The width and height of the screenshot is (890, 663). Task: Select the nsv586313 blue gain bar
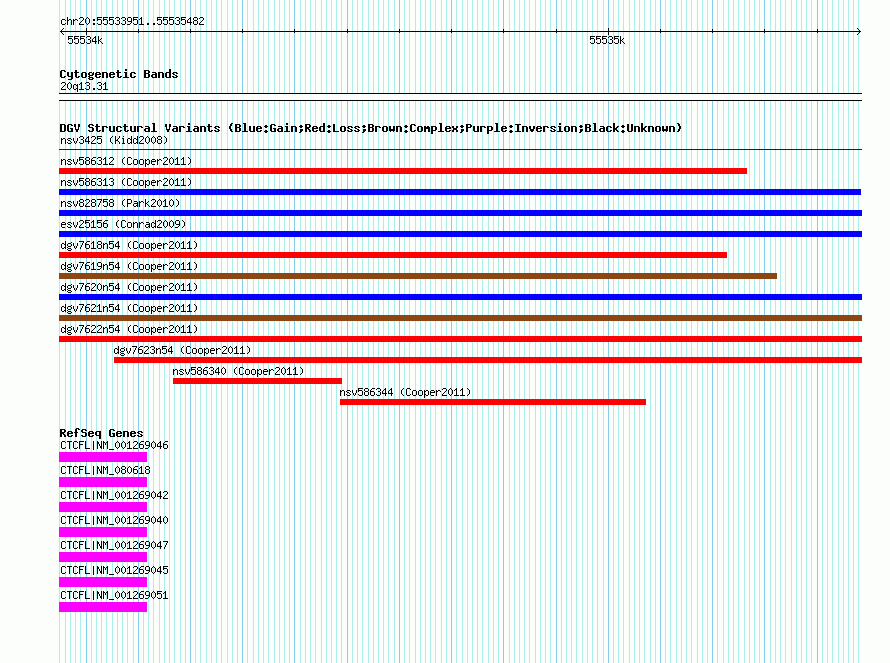coord(460,192)
